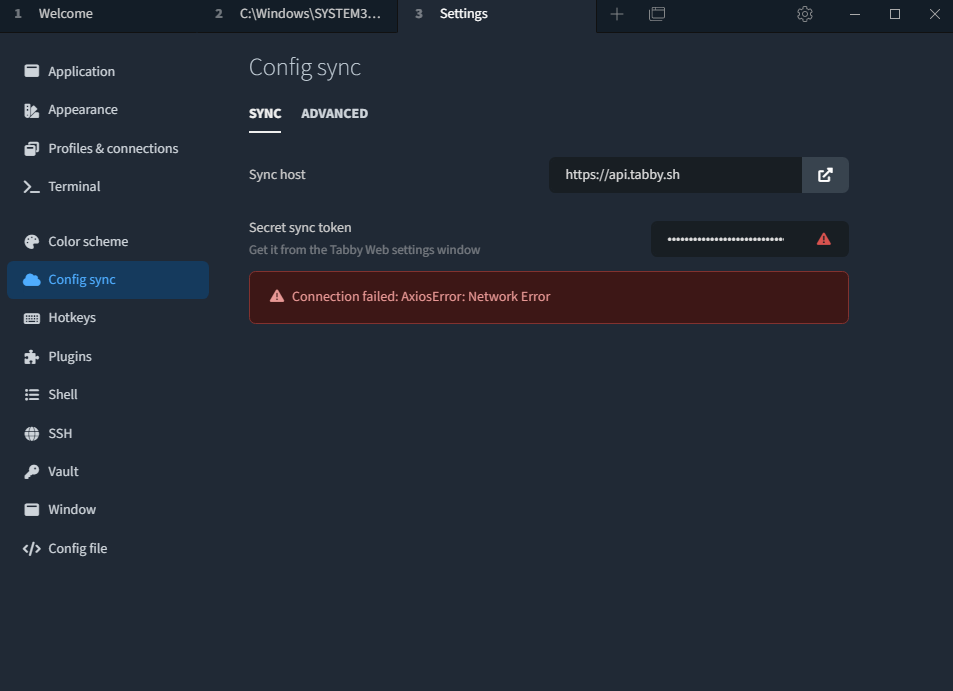This screenshot has width=953, height=691.
Task: Open Config file editor section
Action: tap(108, 549)
